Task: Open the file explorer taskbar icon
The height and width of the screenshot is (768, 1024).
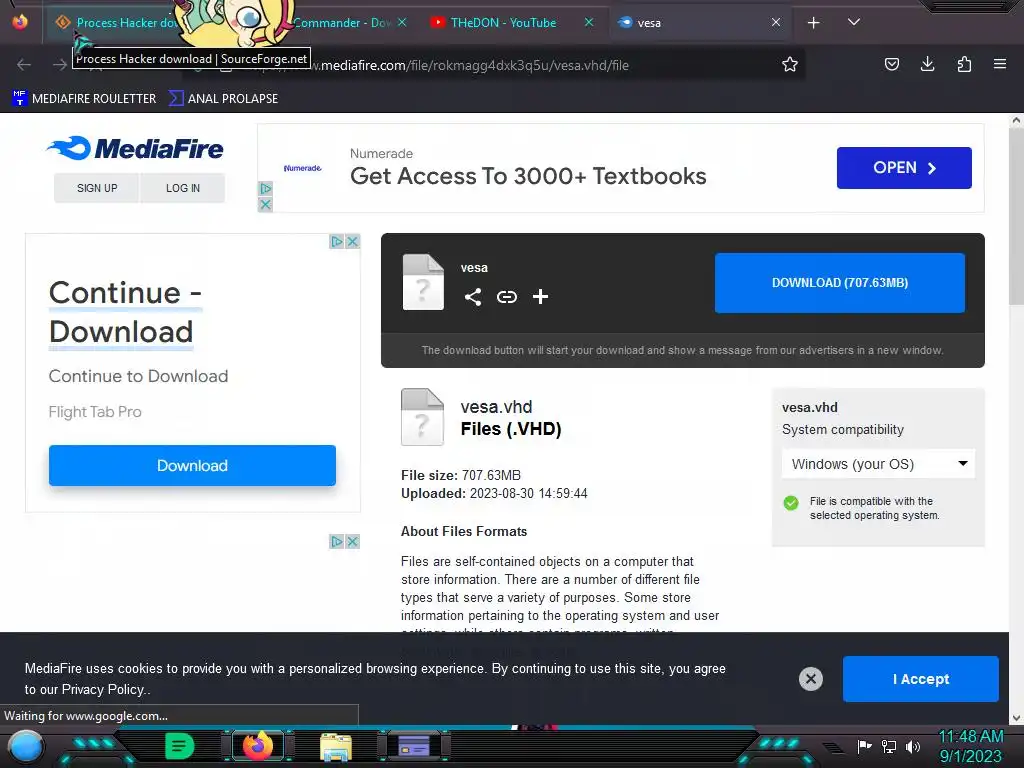Action: coord(336,747)
